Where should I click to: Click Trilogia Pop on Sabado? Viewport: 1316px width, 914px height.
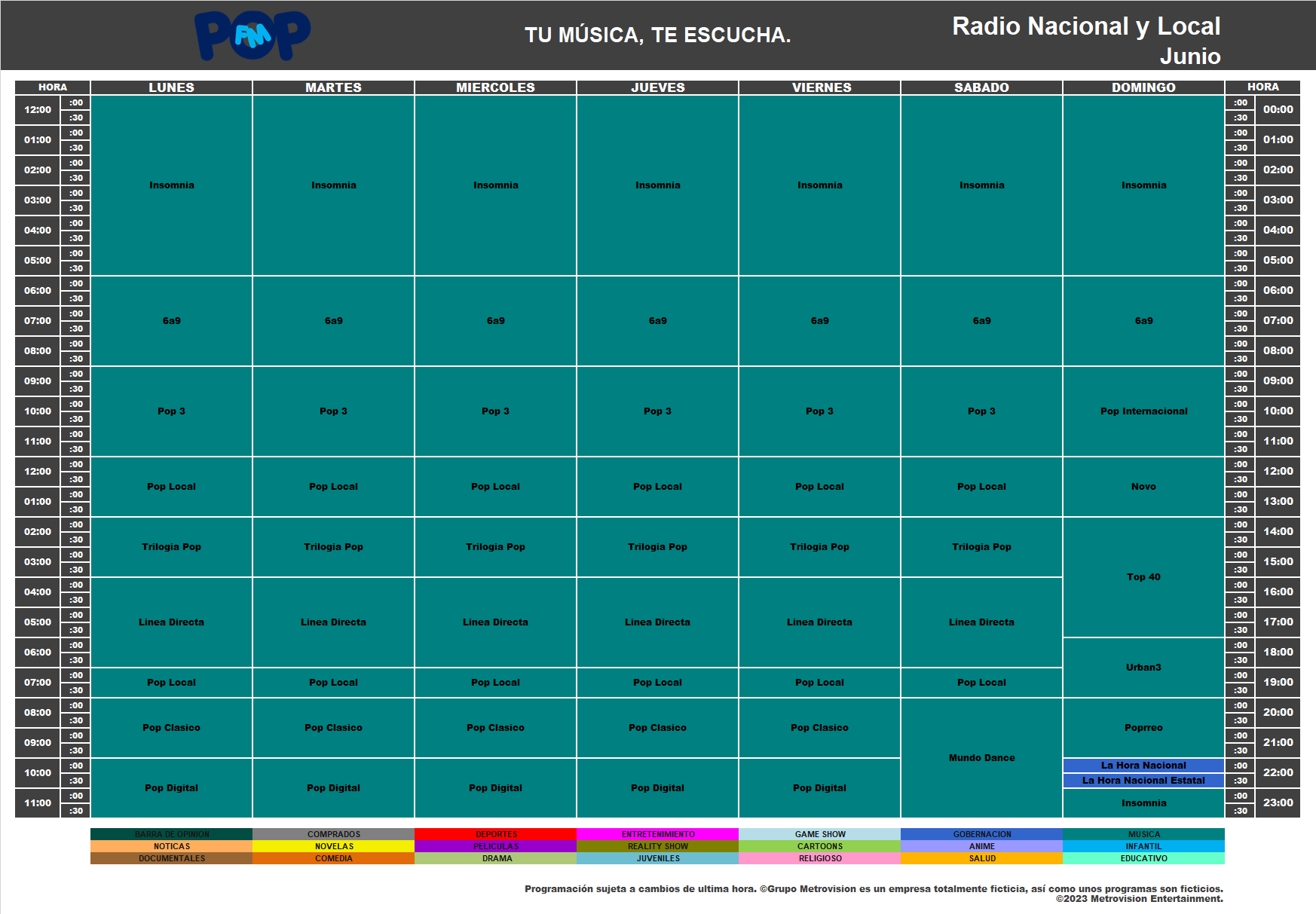(x=981, y=547)
